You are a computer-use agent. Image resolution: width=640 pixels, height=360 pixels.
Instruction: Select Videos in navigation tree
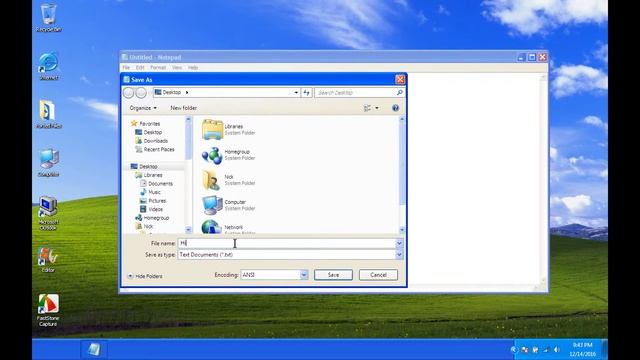coord(151,209)
